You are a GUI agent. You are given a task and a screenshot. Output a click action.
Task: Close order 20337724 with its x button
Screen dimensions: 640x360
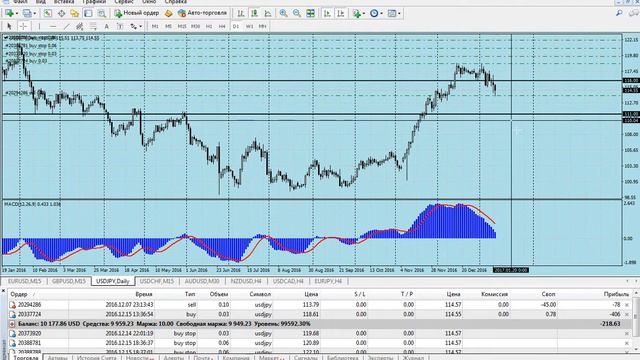pyautogui.click(x=627, y=315)
